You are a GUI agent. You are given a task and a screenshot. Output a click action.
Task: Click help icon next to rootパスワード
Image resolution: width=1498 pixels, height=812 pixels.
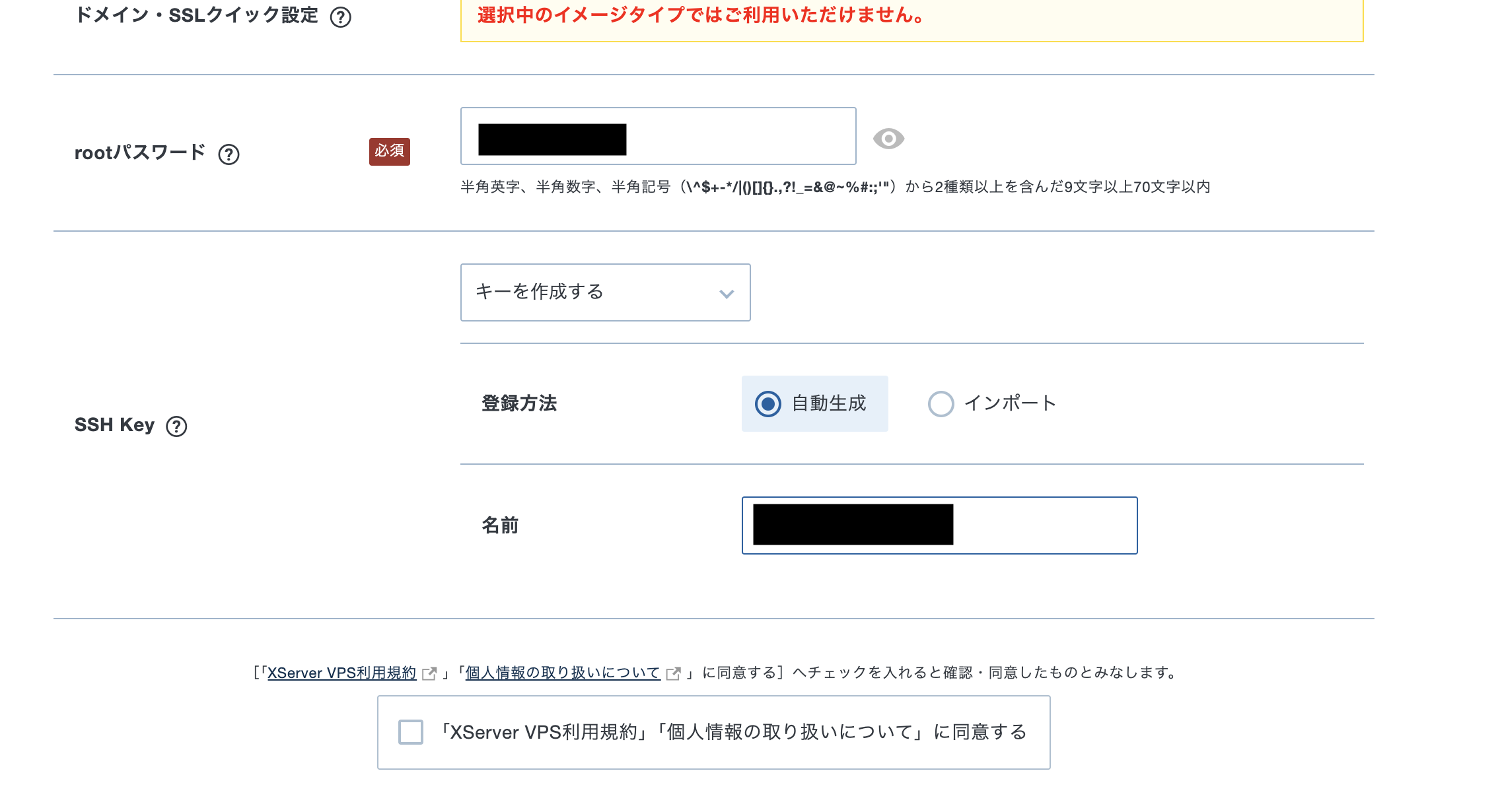point(229,154)
